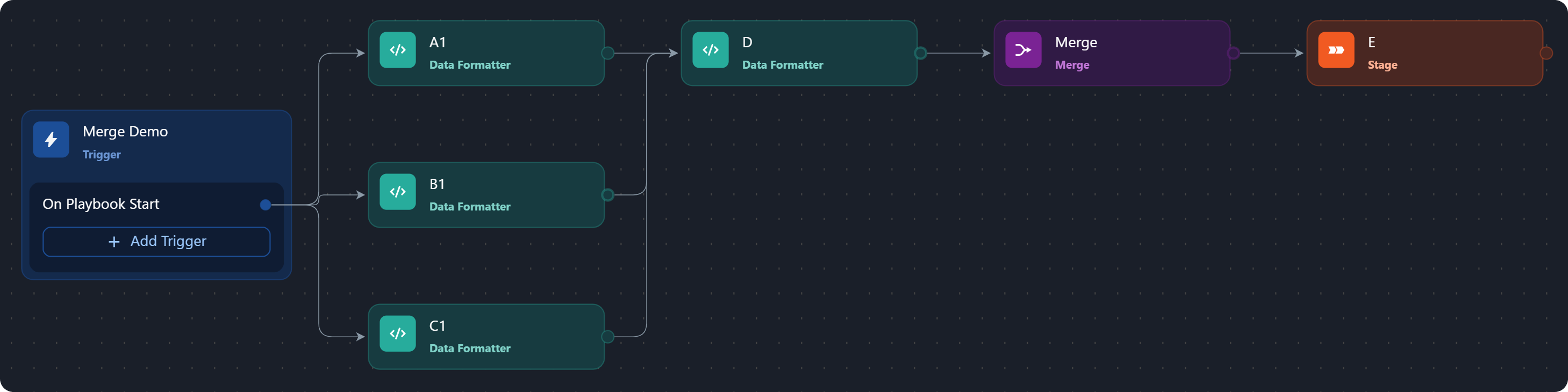Click the C1 node output connector

click(607, 337)
